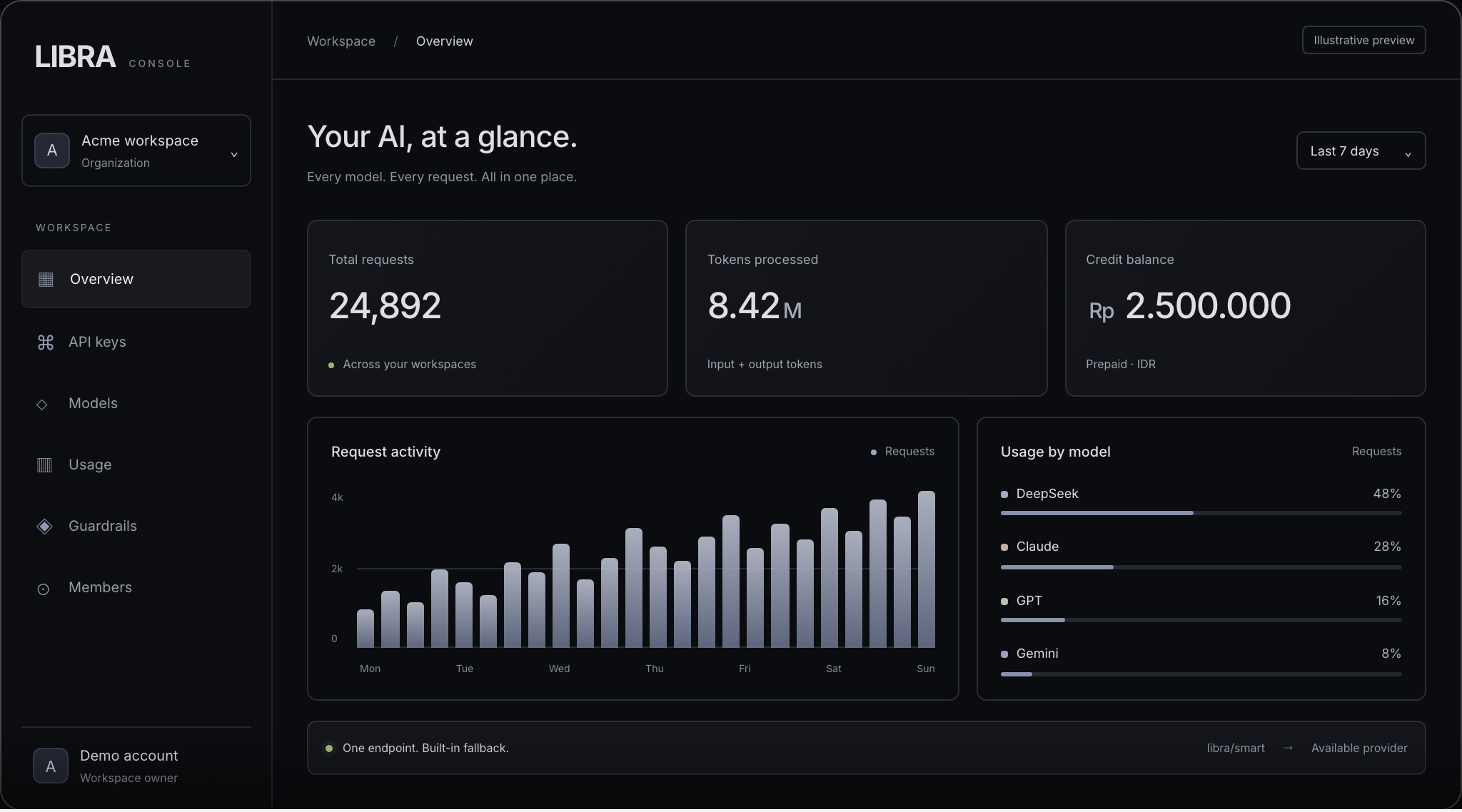Click the GPT legend dot
This screenshot has height=812, width=1462.
point(1004,602)
